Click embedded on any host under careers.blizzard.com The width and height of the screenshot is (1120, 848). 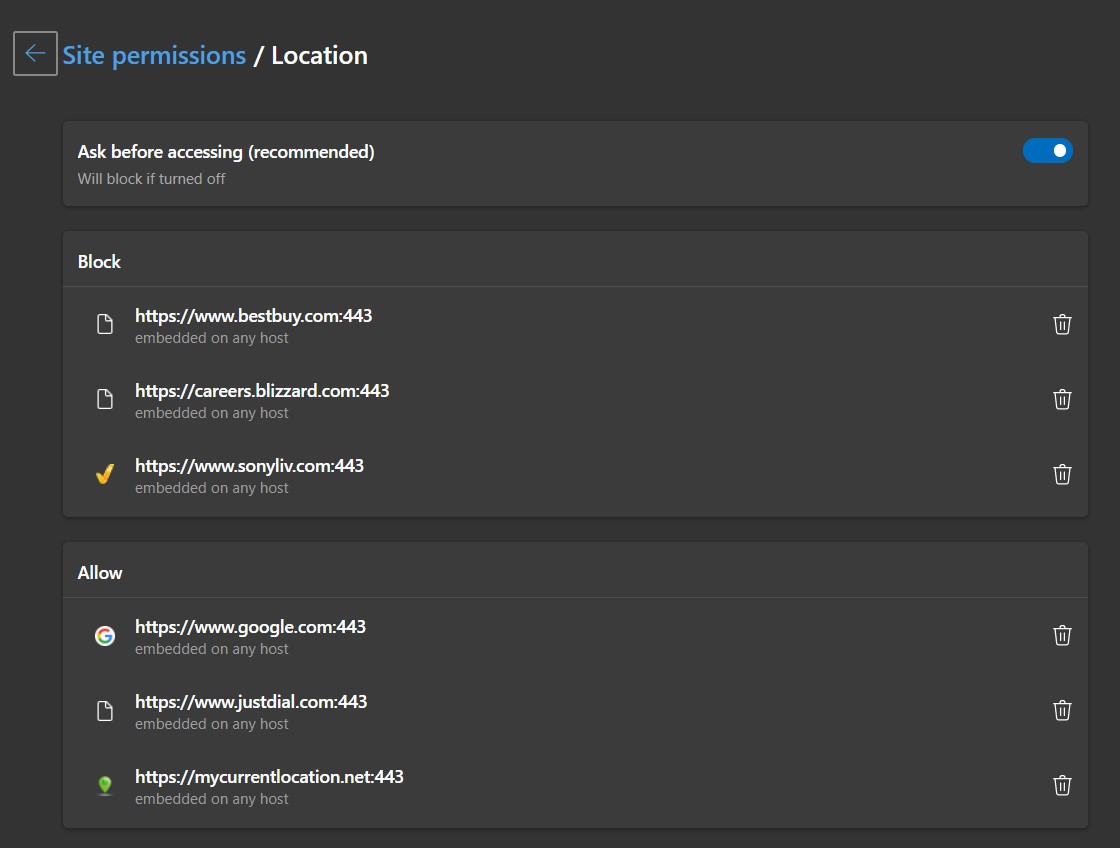(x=211, y=413)
